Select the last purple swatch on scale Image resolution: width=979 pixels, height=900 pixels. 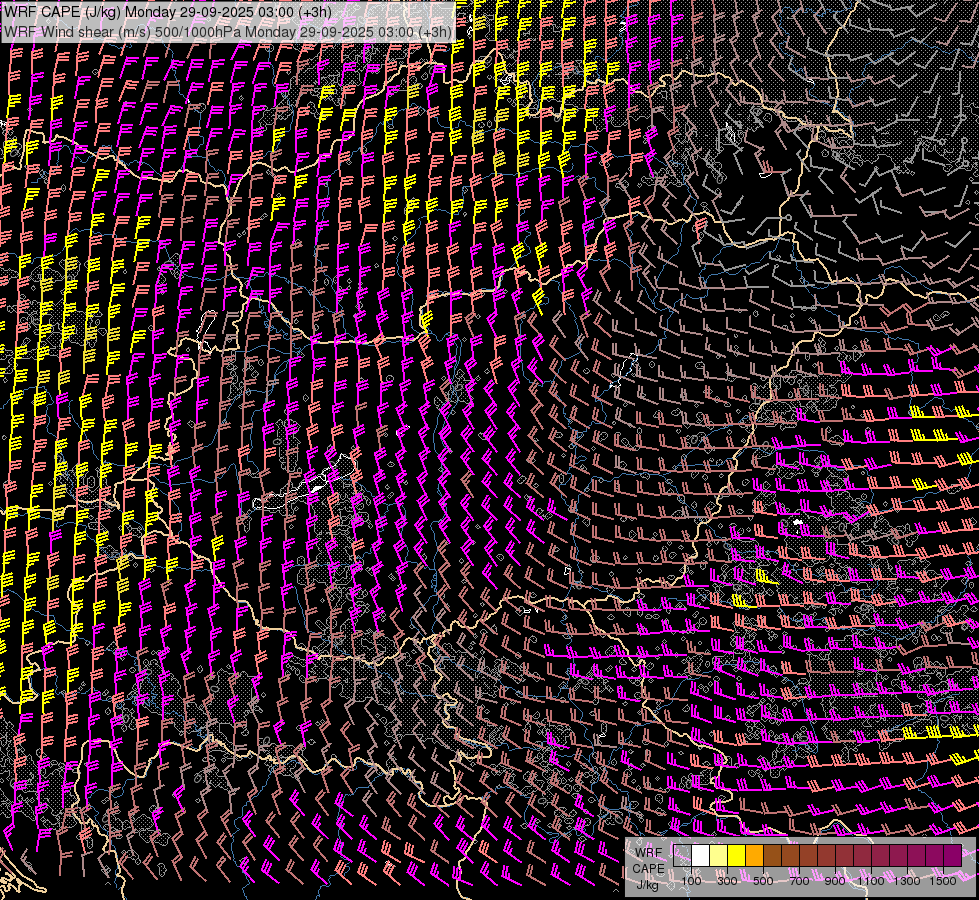coord(952,855)
